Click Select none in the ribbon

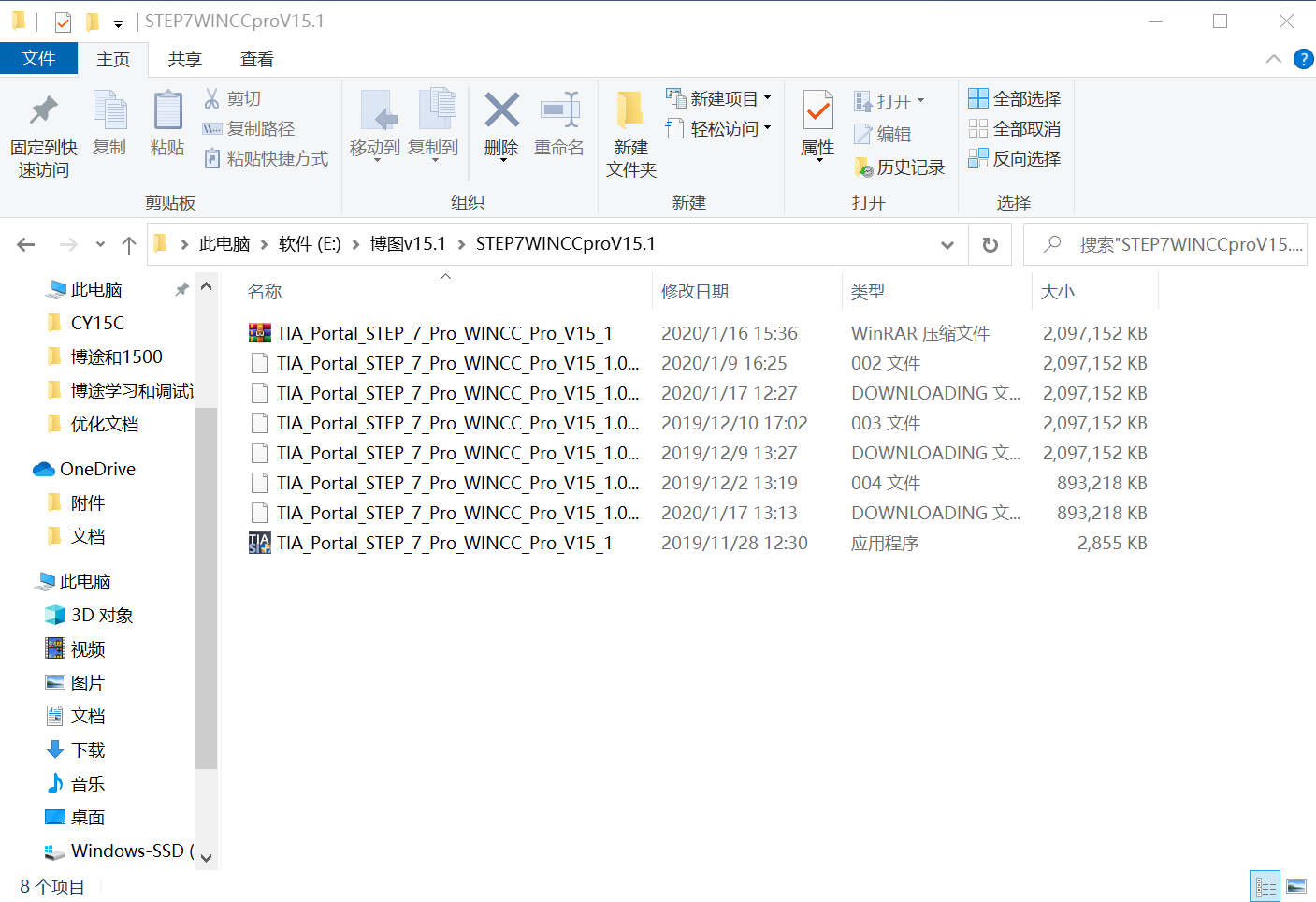[x=1015, y=128]
